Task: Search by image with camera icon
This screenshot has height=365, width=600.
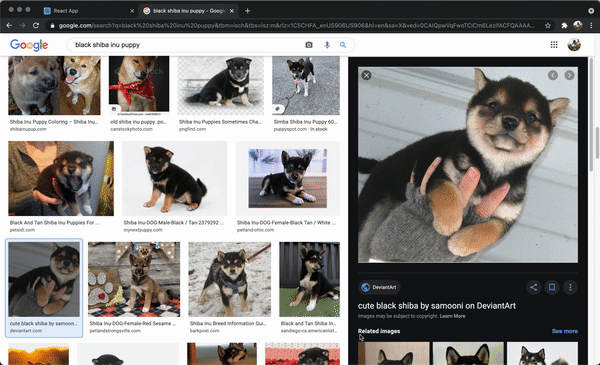Action: coord(309,45)
